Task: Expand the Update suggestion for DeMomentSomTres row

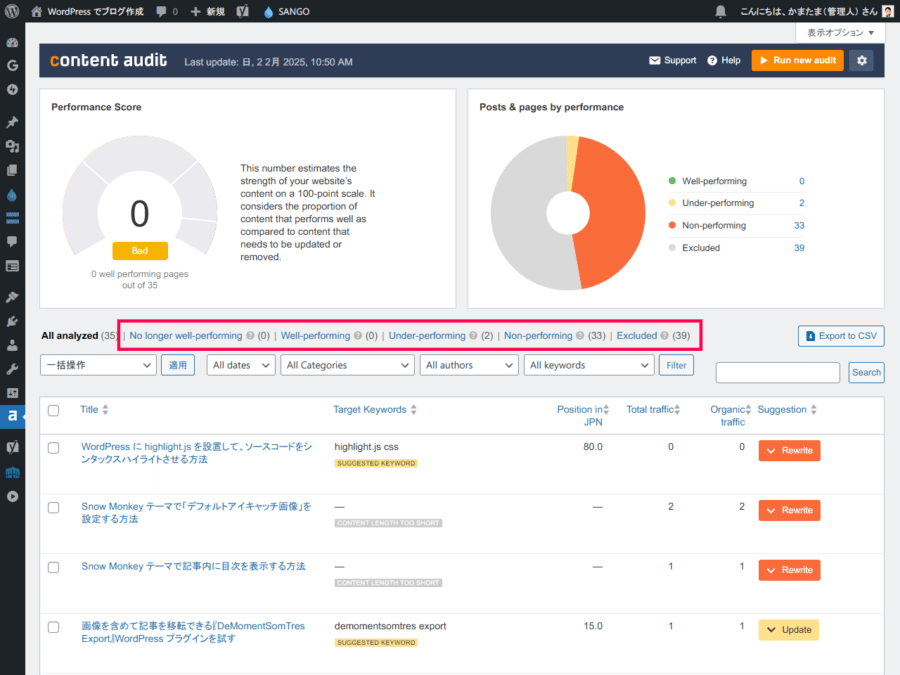Action: tap(789, 630)
